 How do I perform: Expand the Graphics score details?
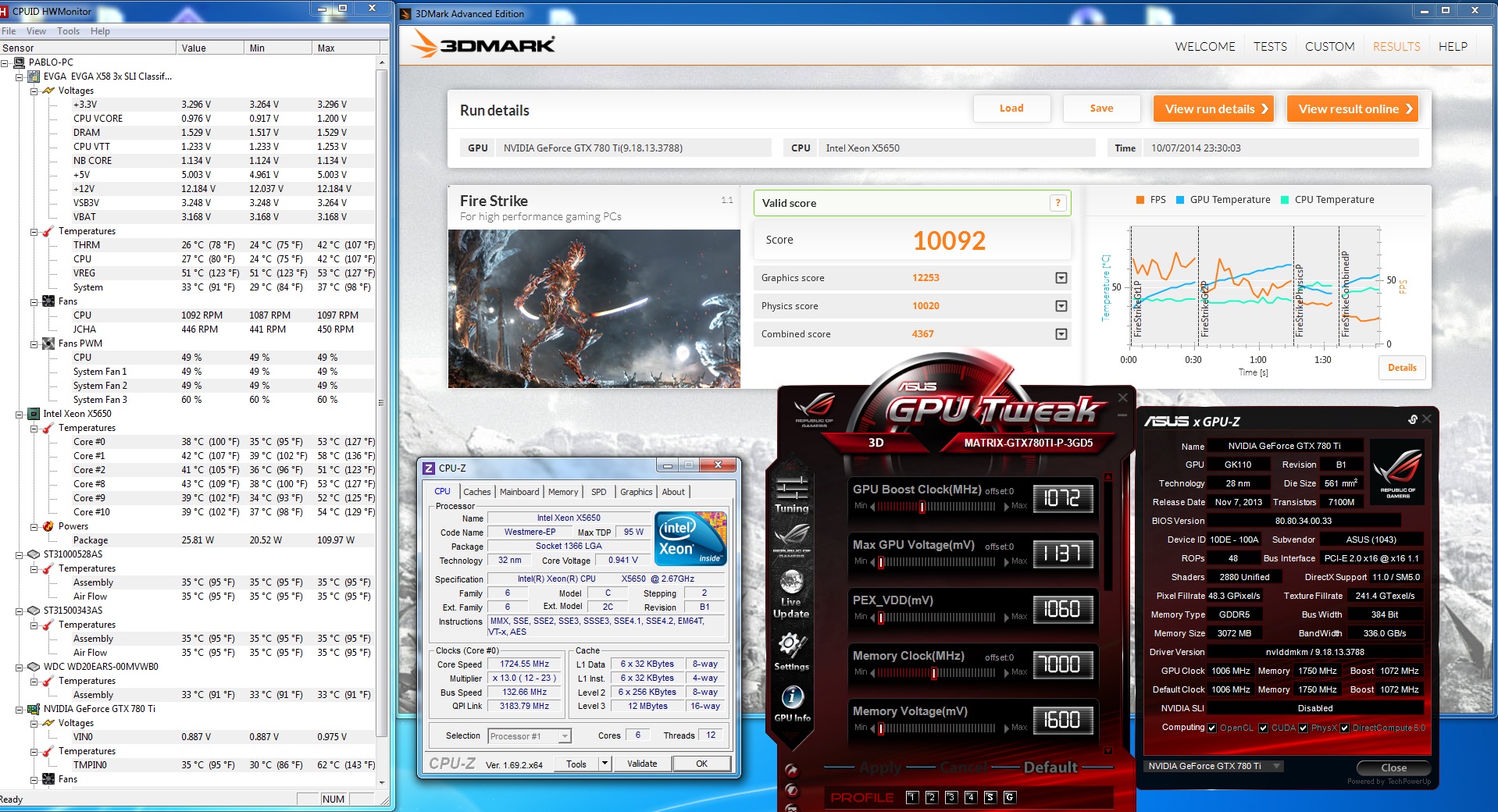coord(1061,278)
